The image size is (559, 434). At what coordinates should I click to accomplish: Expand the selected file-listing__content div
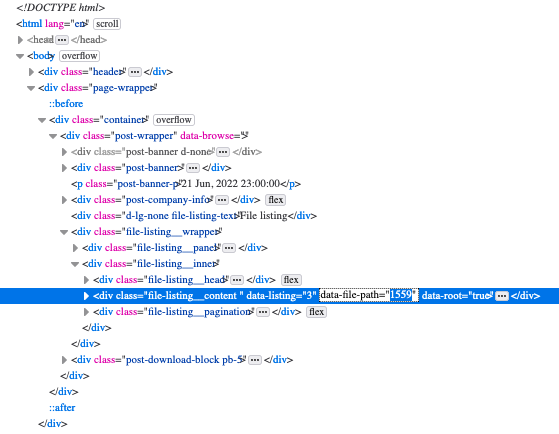[x=87, y=296]
